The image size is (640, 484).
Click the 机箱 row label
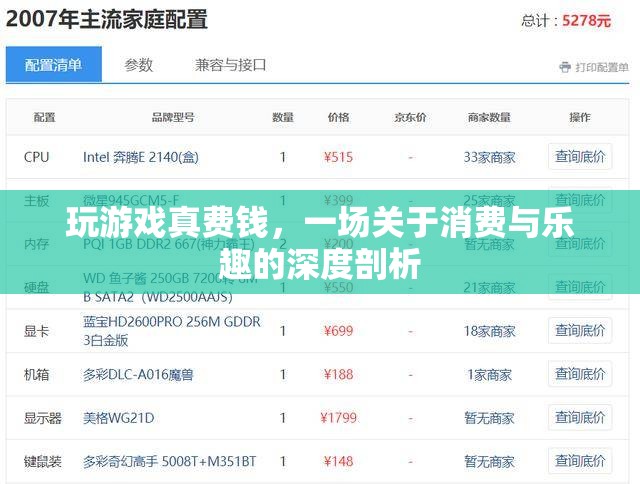coord(36,375)
